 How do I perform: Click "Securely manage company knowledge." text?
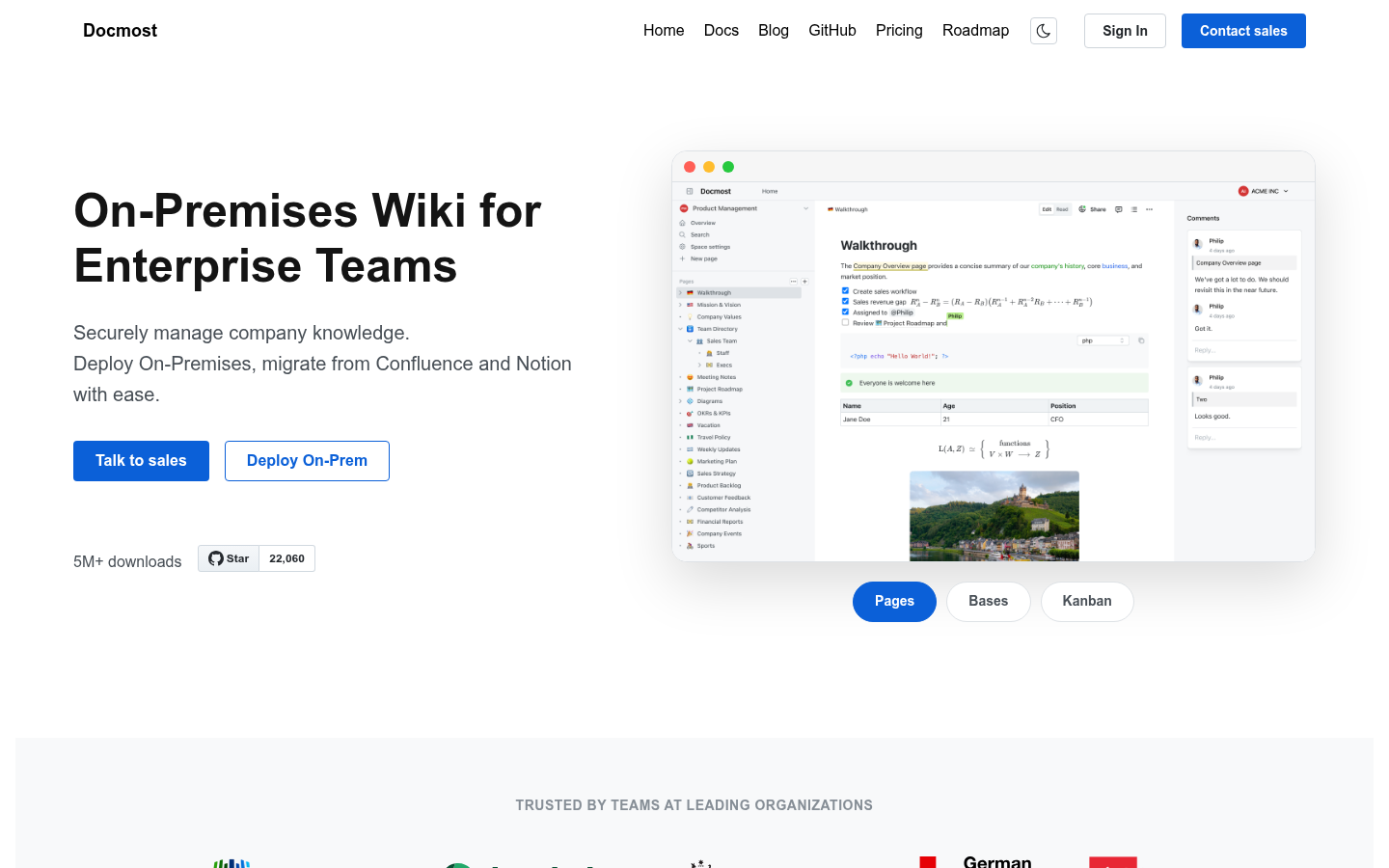tap(241, 333)
